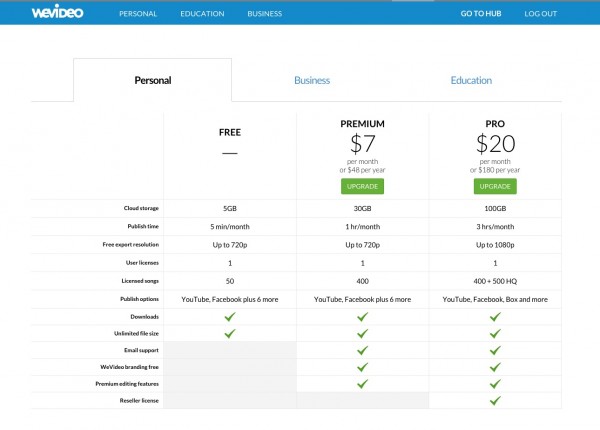Image resolution: width=600 pixels, height=430 pixels.
Task: Click Premium editing features checkmark, Premium column
Action: (362, 384)
